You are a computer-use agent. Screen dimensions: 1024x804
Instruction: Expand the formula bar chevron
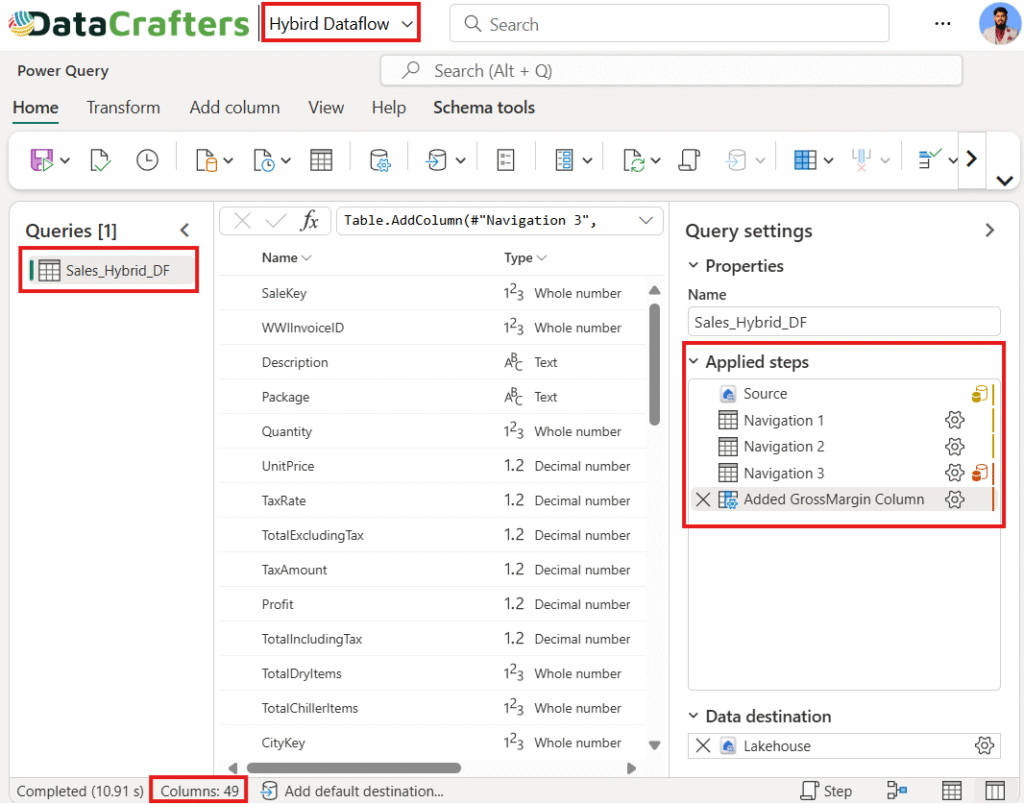pyautogui.click(x=646, y=221)
